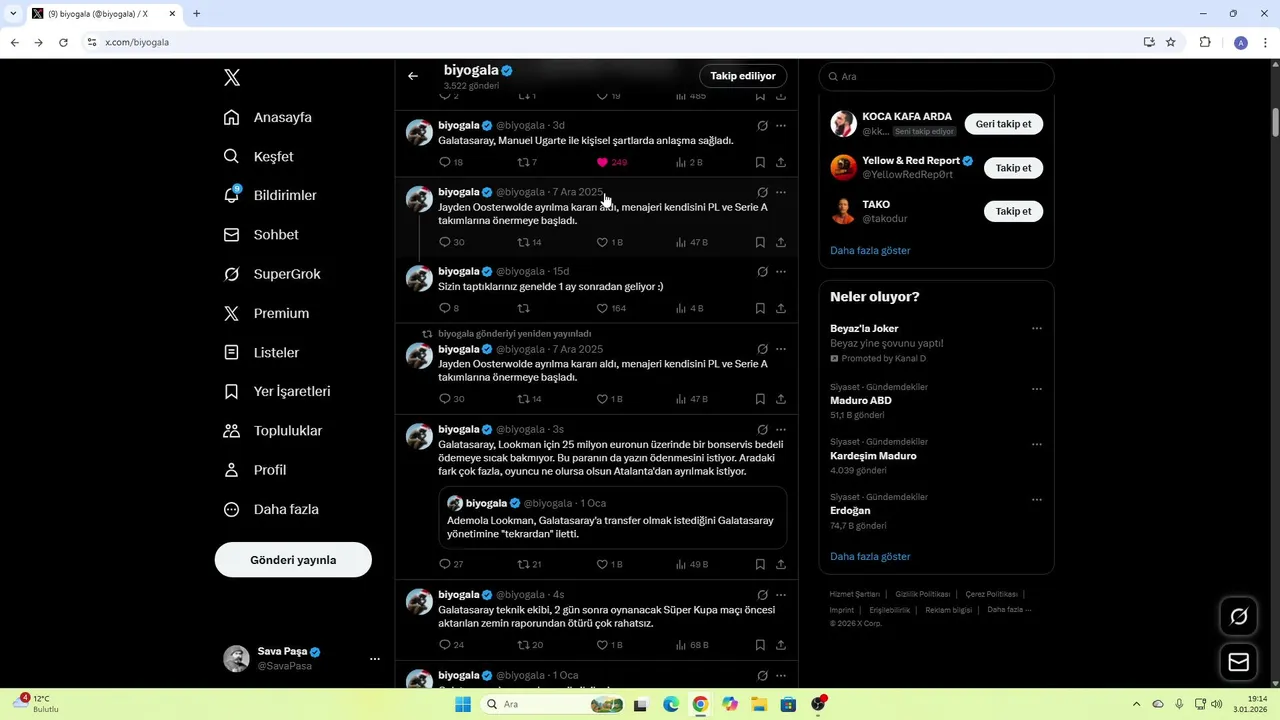
Task: Open SuperGrok in the sidebar
Action: point(272,274)
